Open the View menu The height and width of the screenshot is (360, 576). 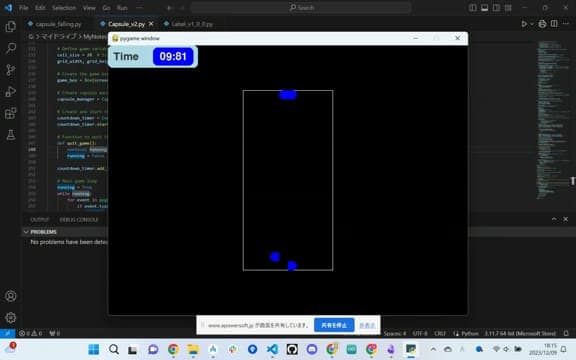(x=89, y=8)
